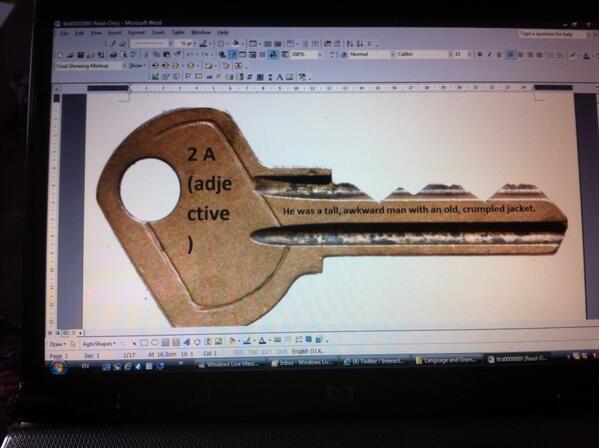Toggle Justify alignment
This screenshot has height=448, width=599.
point(539,55)
